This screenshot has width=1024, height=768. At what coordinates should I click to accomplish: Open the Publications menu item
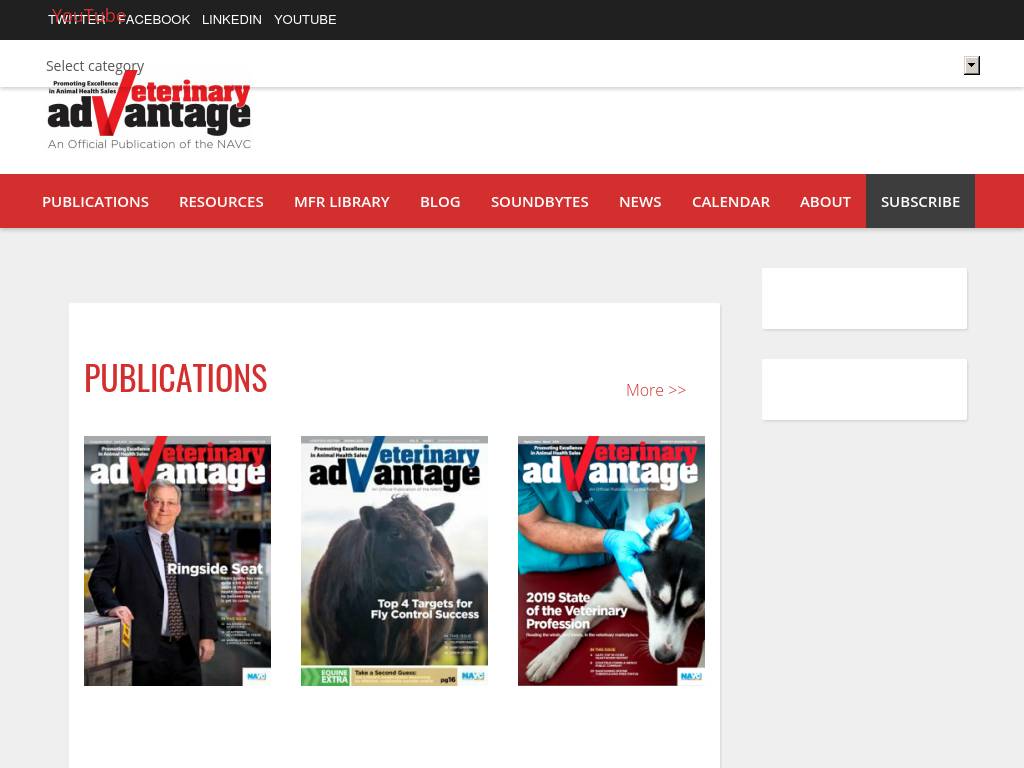95,201
